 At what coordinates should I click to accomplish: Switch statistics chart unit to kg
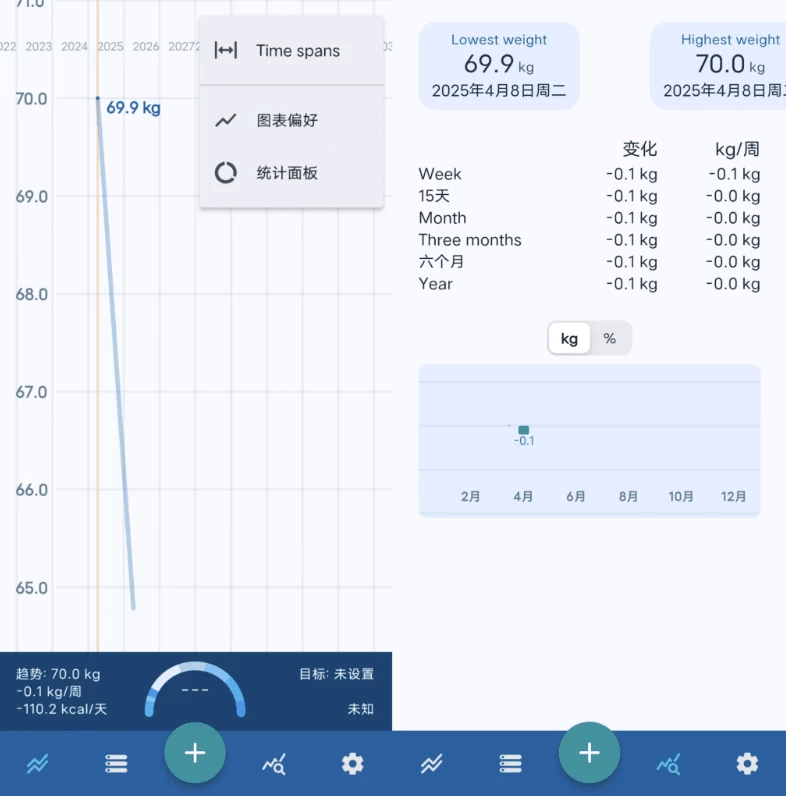(569, 339)
